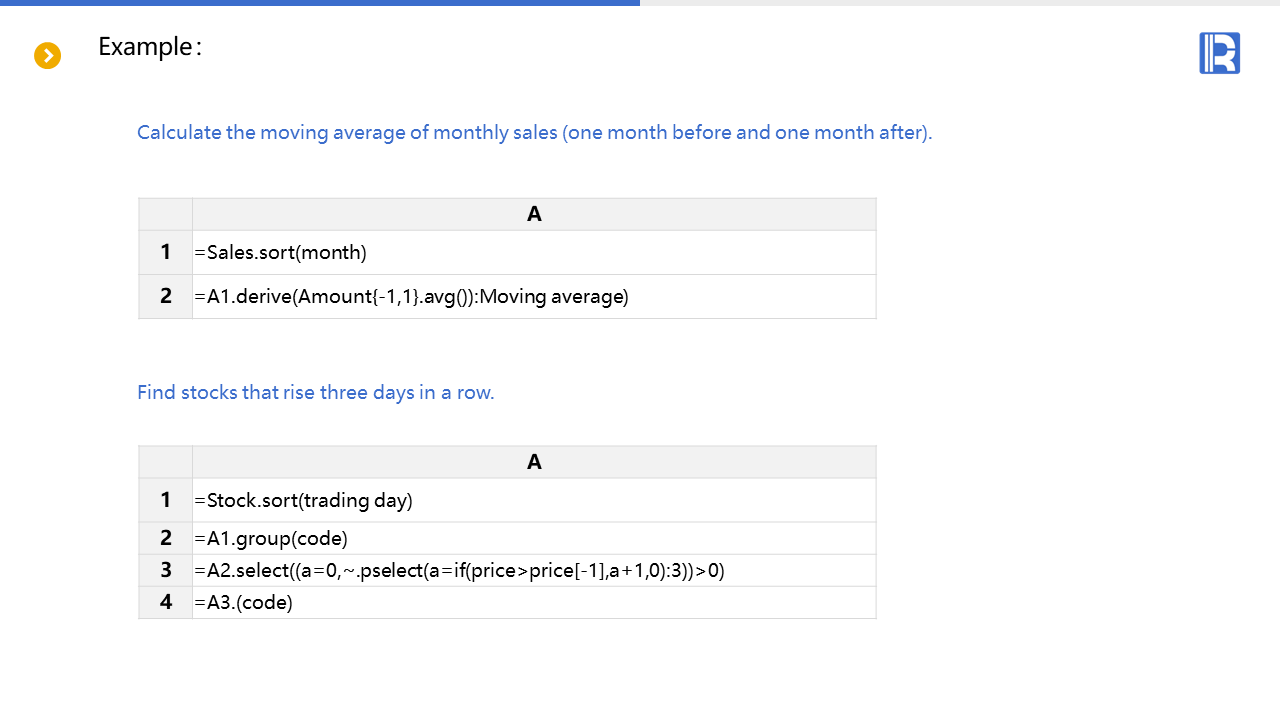Click blank corner cell of sales table
The width and height of the screenshot is (1280, 720).
pyautogui.click(x=165, y=214)
